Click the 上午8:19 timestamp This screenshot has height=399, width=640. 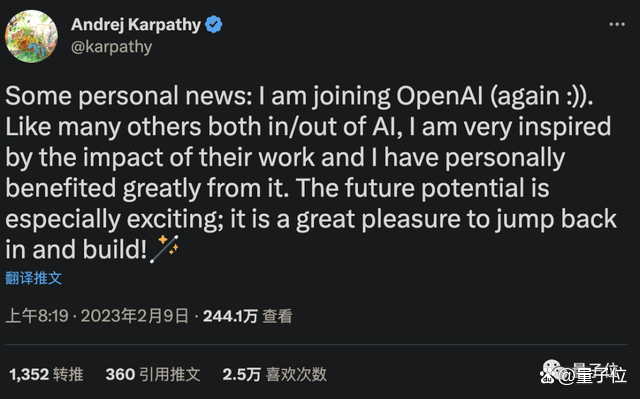(x=37, y=316)
